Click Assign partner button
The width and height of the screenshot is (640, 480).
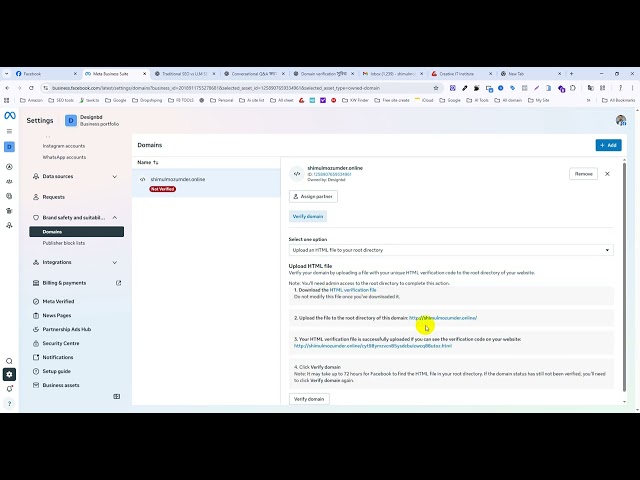pyautogui.click(x=313, y=196)
